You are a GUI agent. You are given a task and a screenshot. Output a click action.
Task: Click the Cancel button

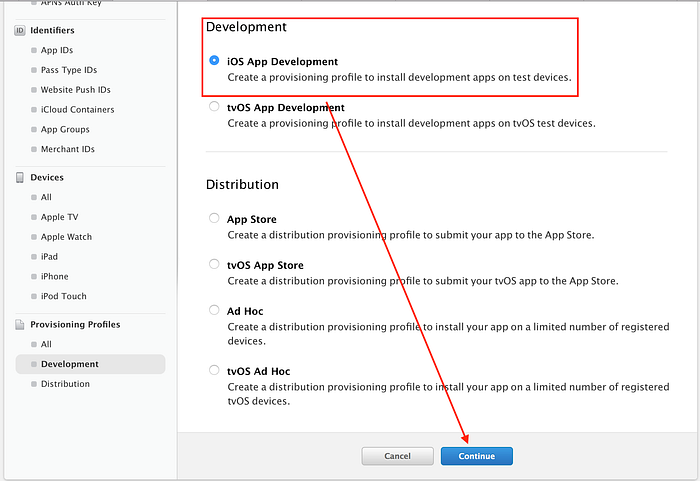(x=397, y=456)
